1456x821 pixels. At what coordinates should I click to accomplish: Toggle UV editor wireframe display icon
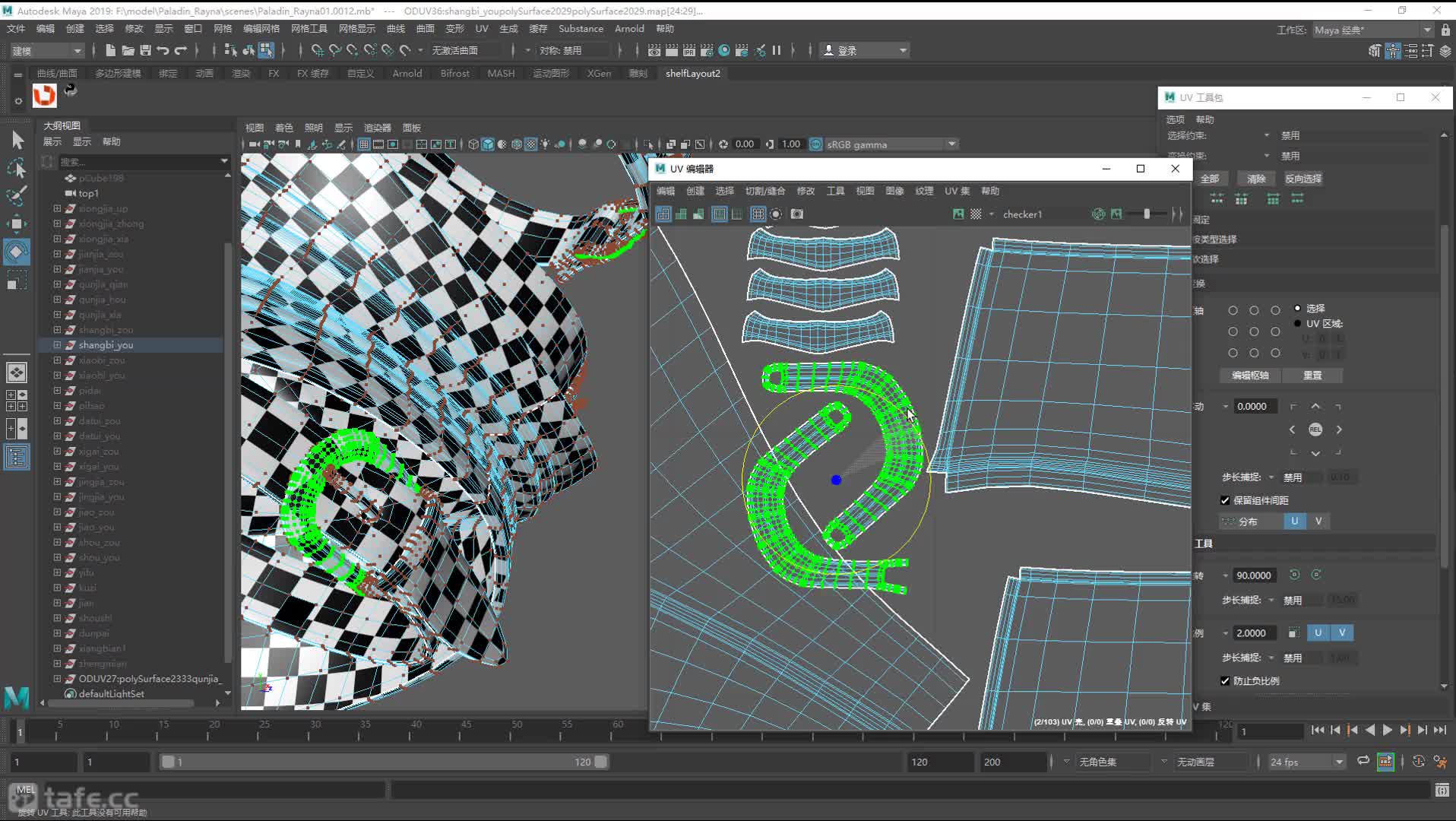(663, 214)
